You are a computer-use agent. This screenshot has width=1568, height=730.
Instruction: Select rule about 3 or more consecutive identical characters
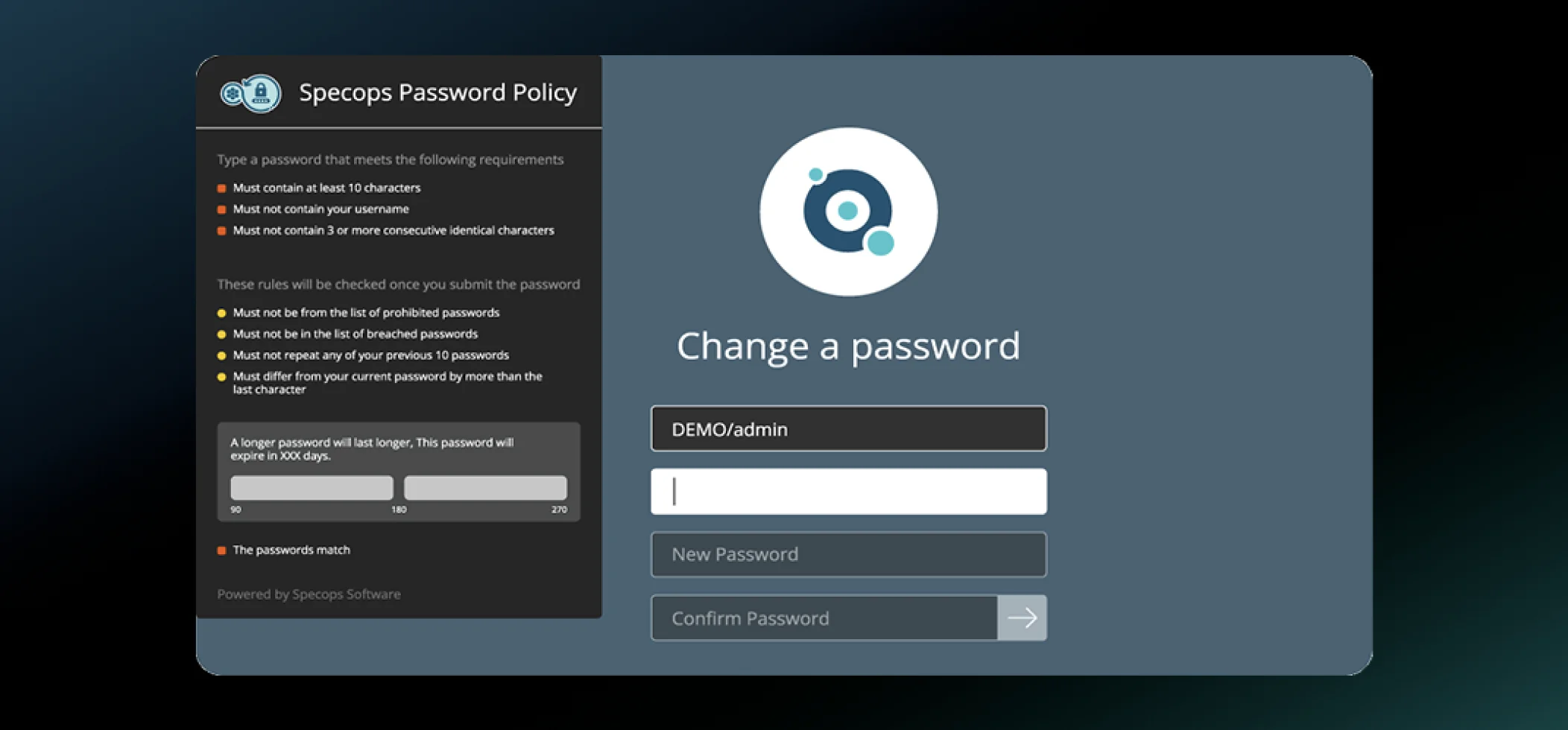(x=393, y=230)
